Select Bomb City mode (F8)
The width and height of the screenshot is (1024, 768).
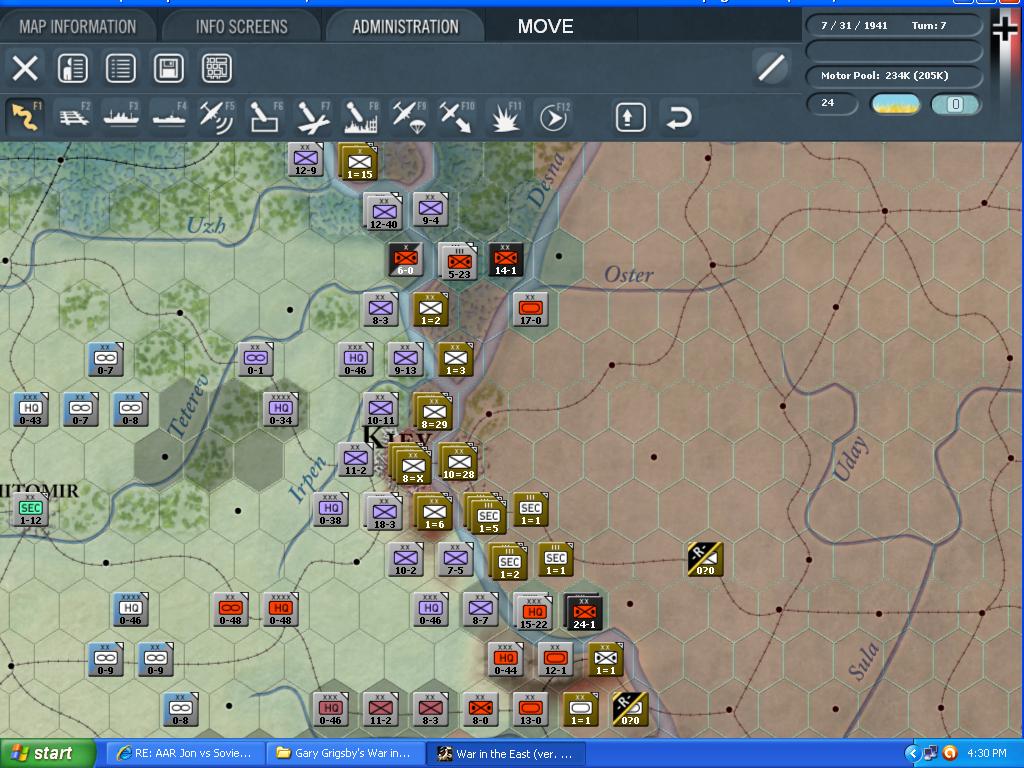pyautogui.click(x=361, y=117)
